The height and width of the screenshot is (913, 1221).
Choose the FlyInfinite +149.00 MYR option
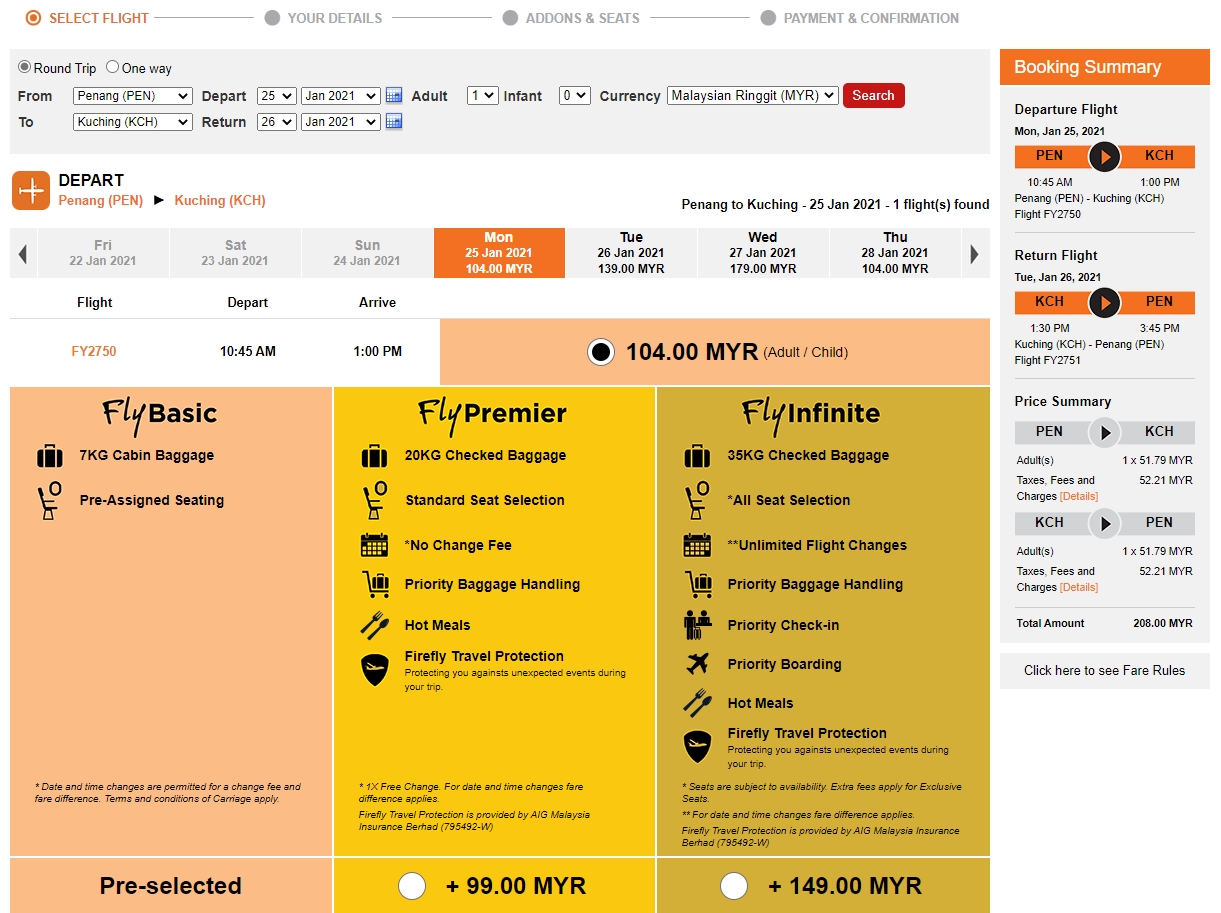pyautogui.click(x=734, y=886)
